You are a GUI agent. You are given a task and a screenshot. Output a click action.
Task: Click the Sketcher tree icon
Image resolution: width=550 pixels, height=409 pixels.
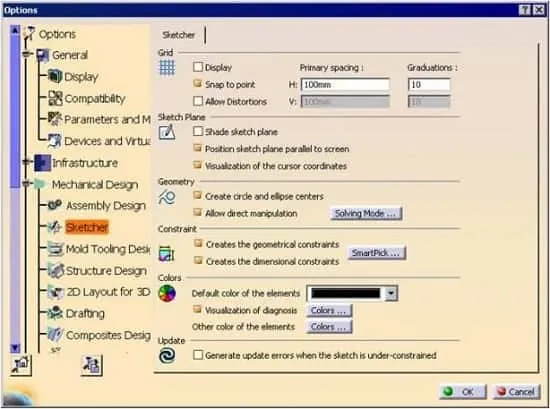click(54, 227)
